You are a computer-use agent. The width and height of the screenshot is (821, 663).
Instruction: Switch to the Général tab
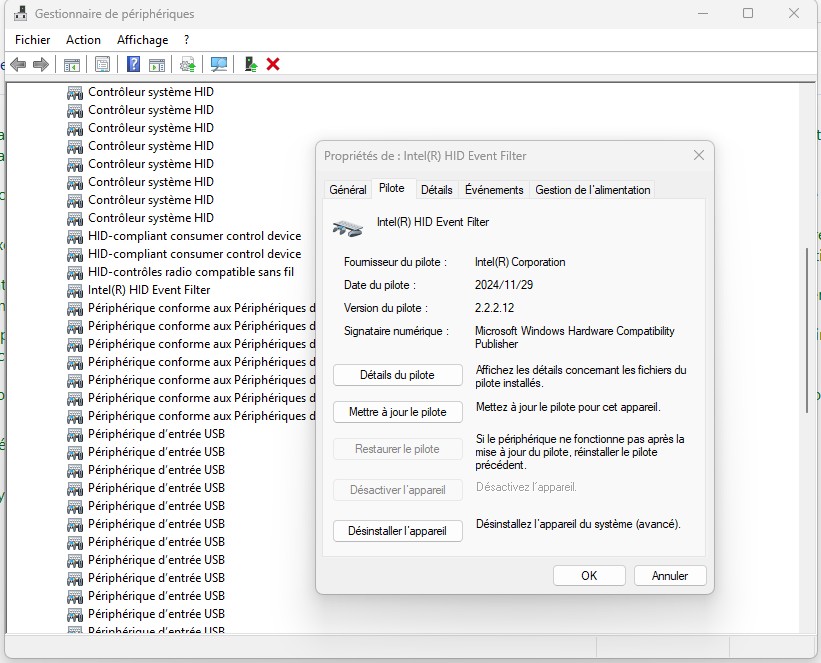tap(348, 190)
